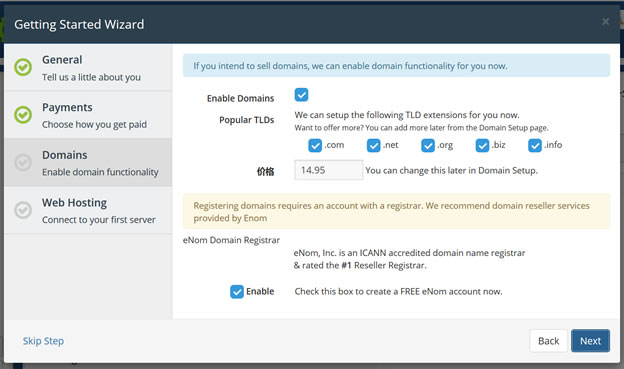Click the Back button
624x369 pixels.
click(548, 341)
